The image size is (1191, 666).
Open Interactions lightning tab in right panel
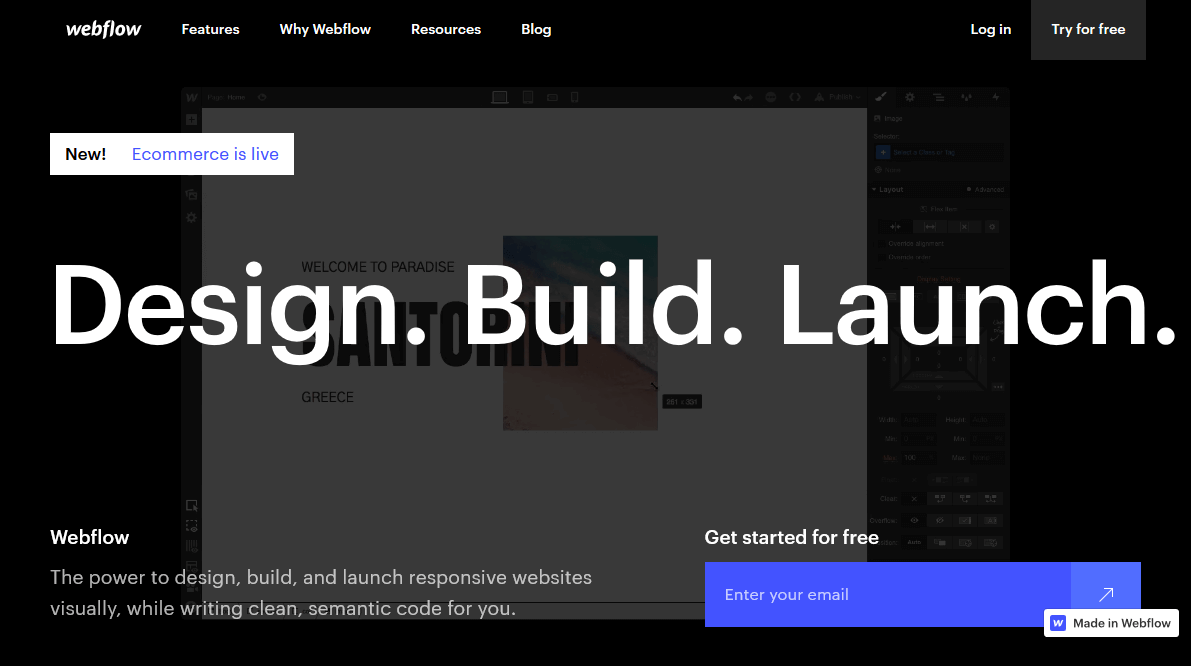tap(996, 97)
